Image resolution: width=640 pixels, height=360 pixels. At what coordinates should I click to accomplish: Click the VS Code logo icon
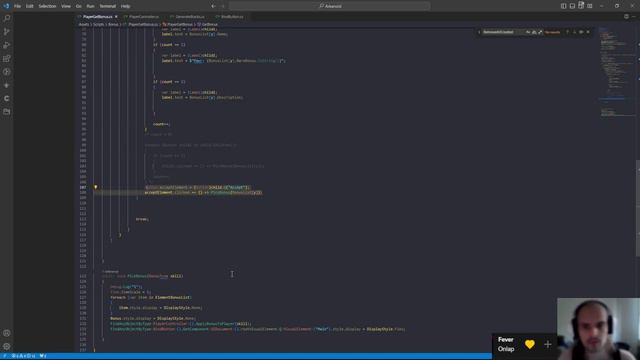click(6, 6)
